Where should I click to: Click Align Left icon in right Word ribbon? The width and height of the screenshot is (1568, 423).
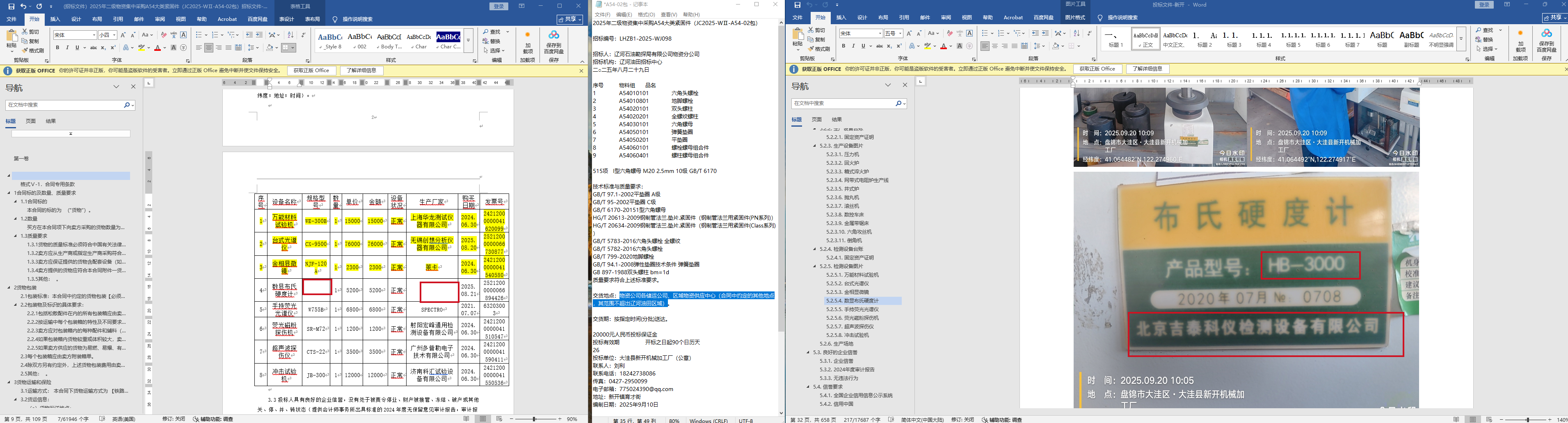click(x=985, y=46)
